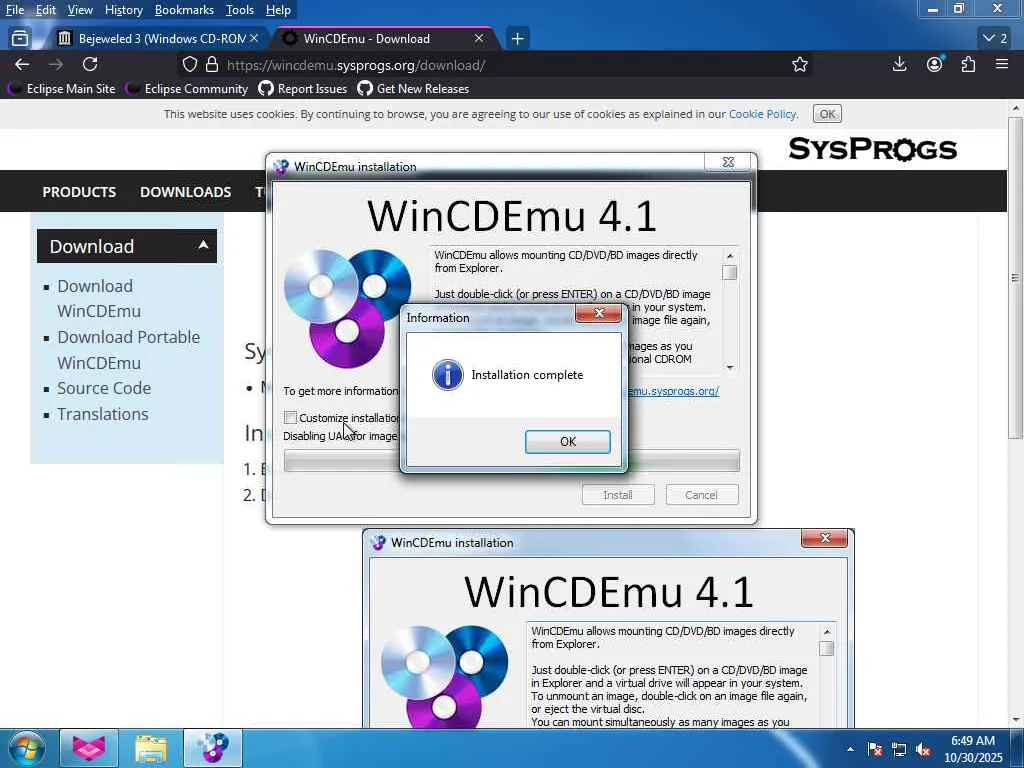
Task: Switch to WinCDEmu installer taskbar icon
Action: (213, 748)
